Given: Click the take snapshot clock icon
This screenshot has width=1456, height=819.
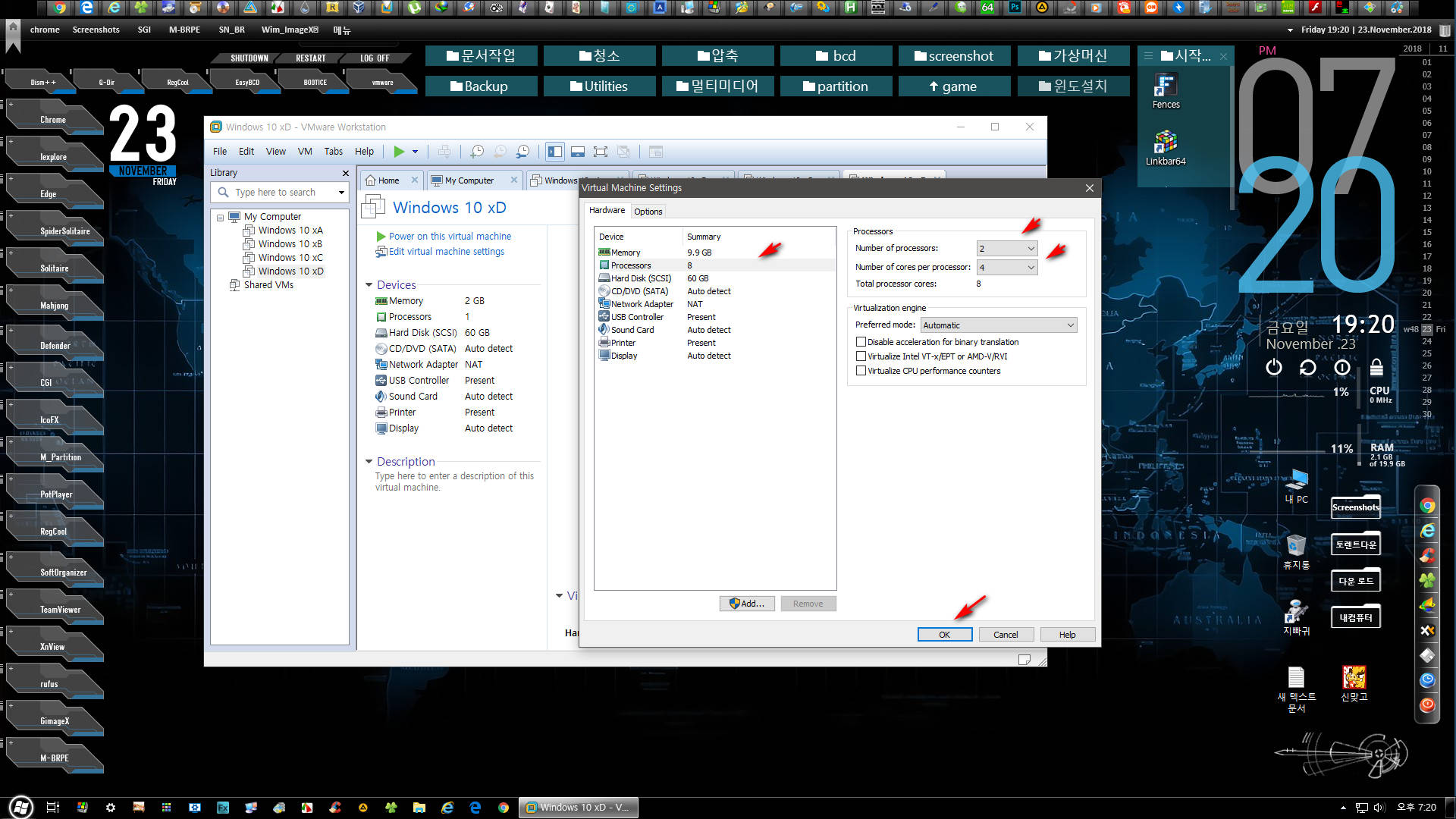Looking at the screenshot, I should tap(477, 152).
